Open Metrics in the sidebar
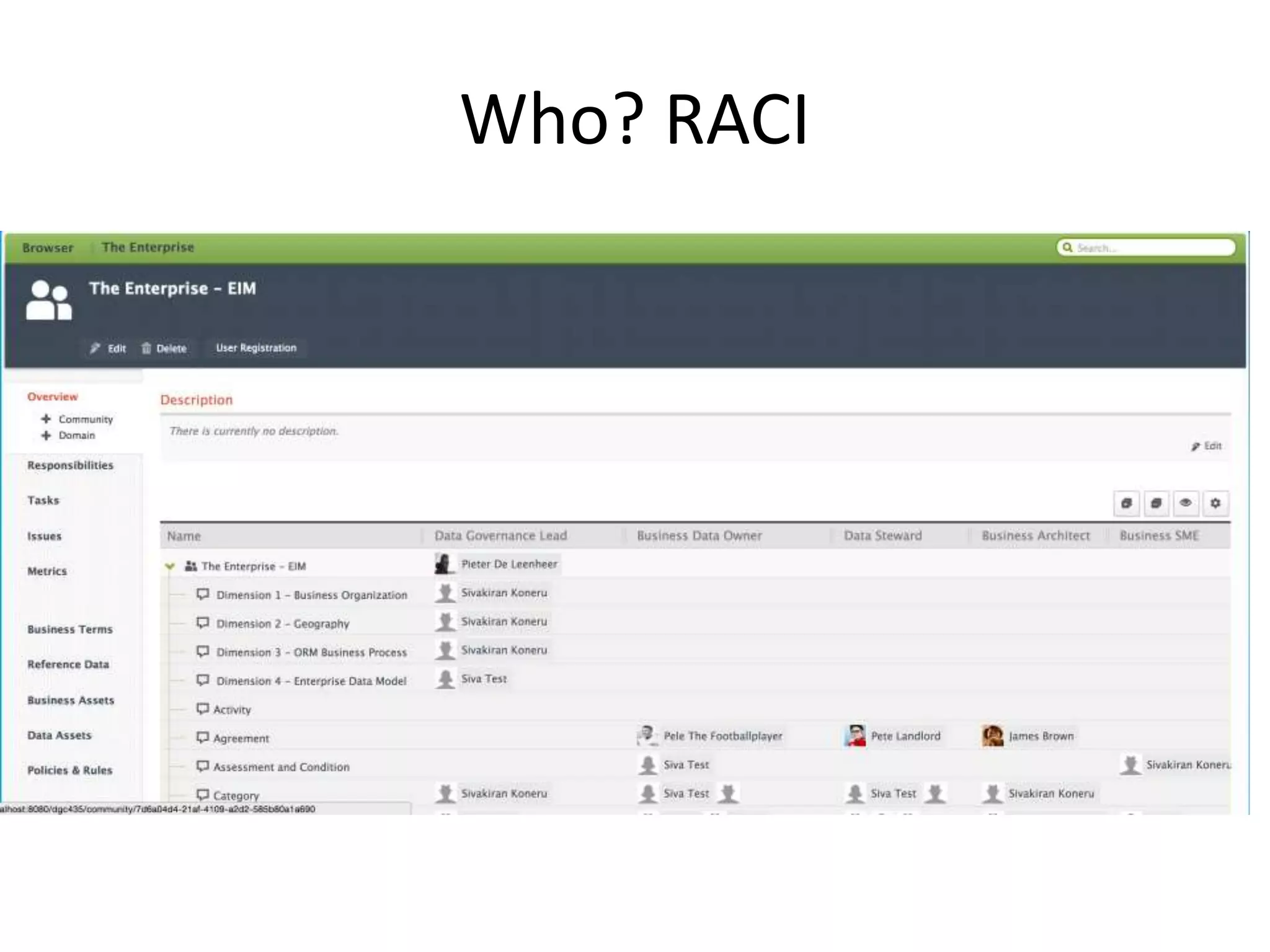Screen dimensions: 1270x952 click(x=47, y=571)
